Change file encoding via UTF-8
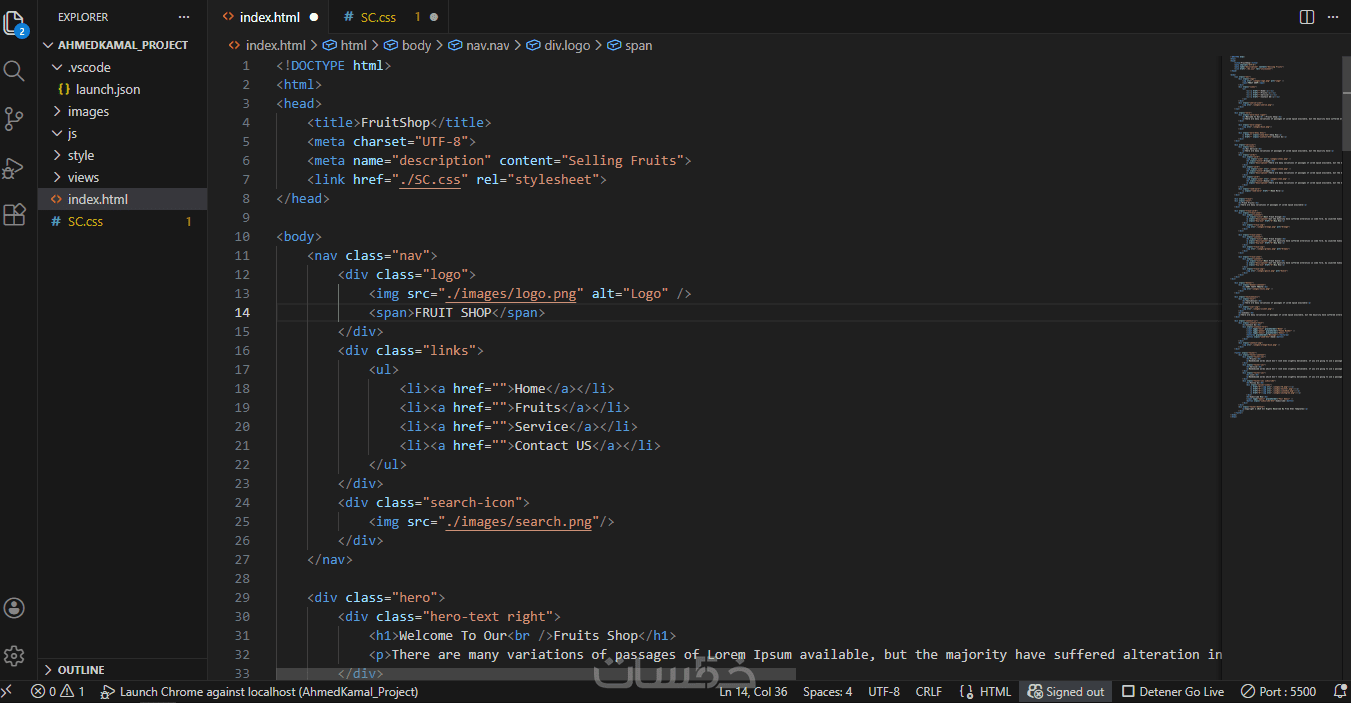Image resolution: width=1351 pixels, height=703 pixels. [884, 692]
